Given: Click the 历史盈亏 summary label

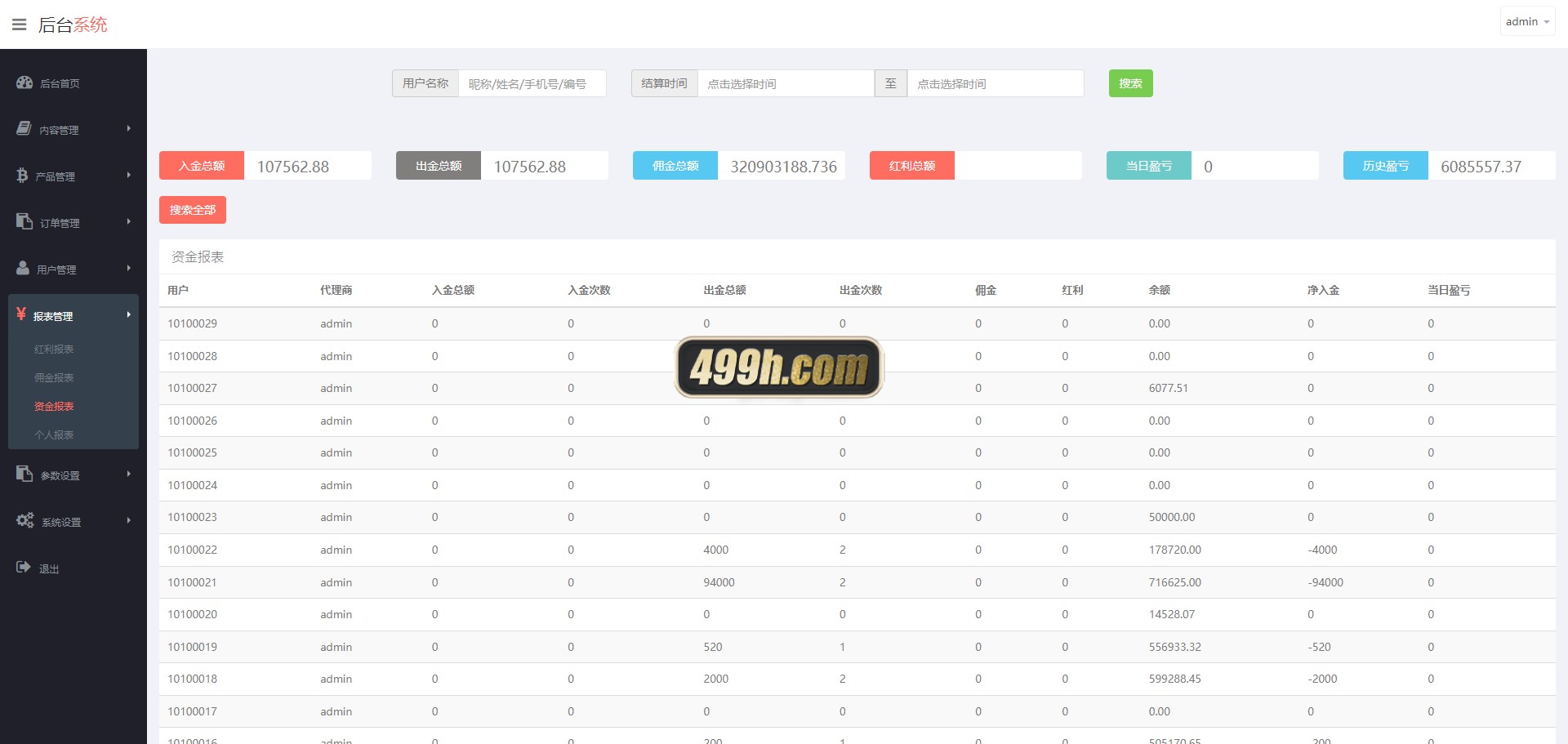Looking at the screenshot, I should pyautogui.click(x=1386, y=166).
